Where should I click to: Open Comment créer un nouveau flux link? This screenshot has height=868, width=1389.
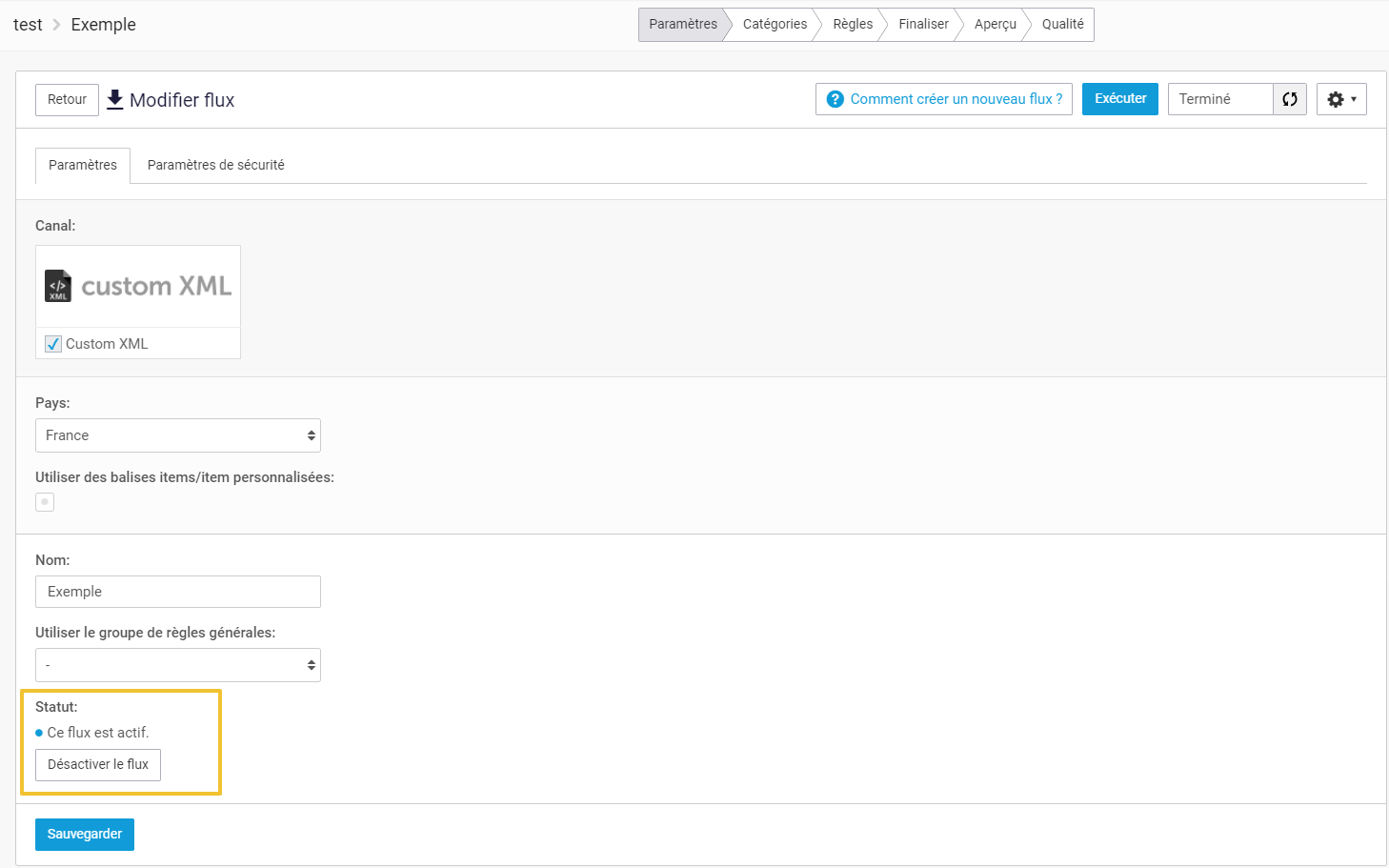pyautogui.click(x=944, y=99)
